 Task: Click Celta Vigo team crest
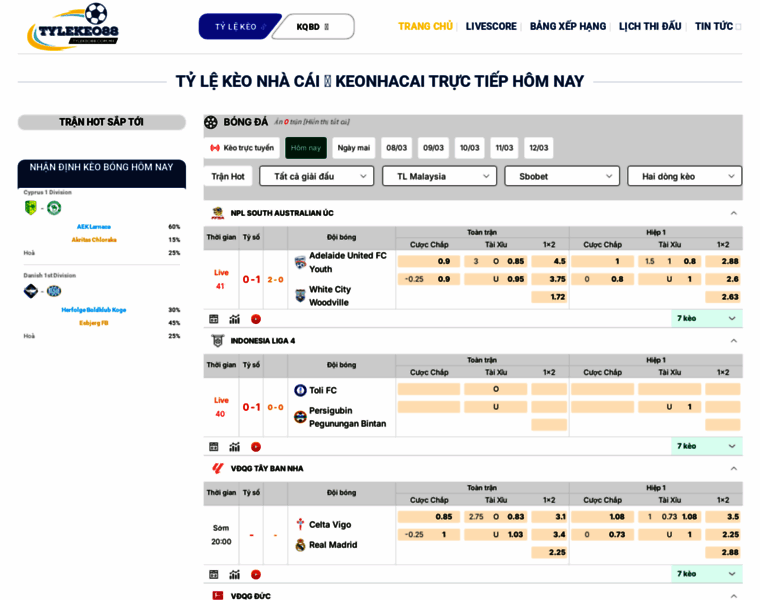click(x=301, y=524)
